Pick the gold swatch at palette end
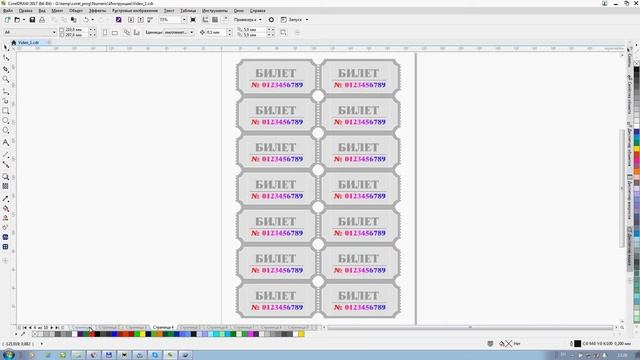The width and height of the screenshot is (640, 360). point(301,334)
